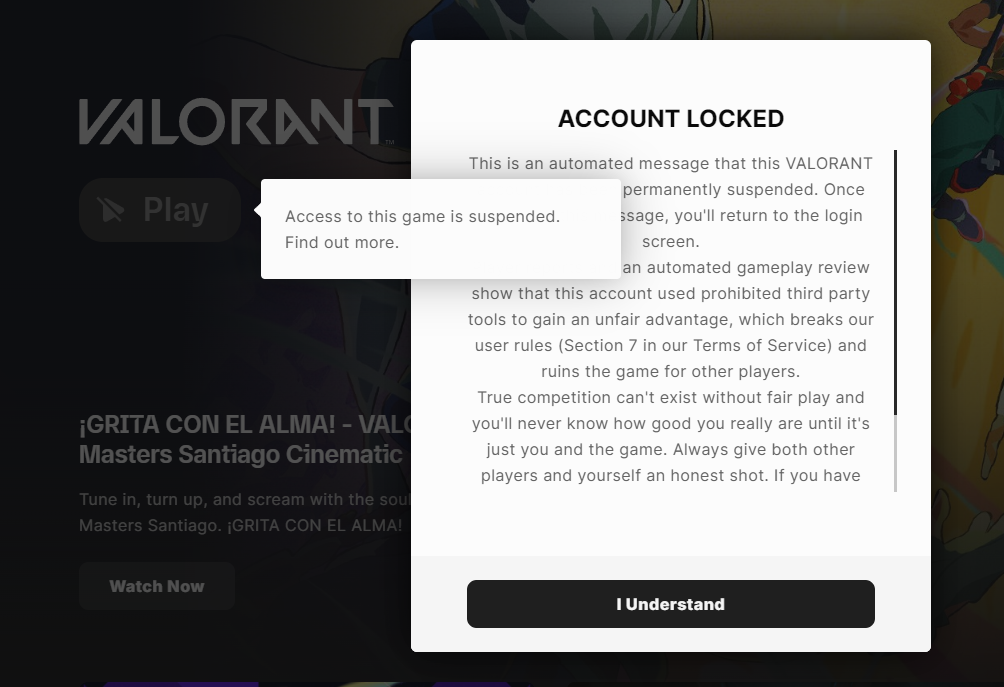Click the trademark symbol after the VALORANT logo

pyautogui.click(x=390, y=143)
